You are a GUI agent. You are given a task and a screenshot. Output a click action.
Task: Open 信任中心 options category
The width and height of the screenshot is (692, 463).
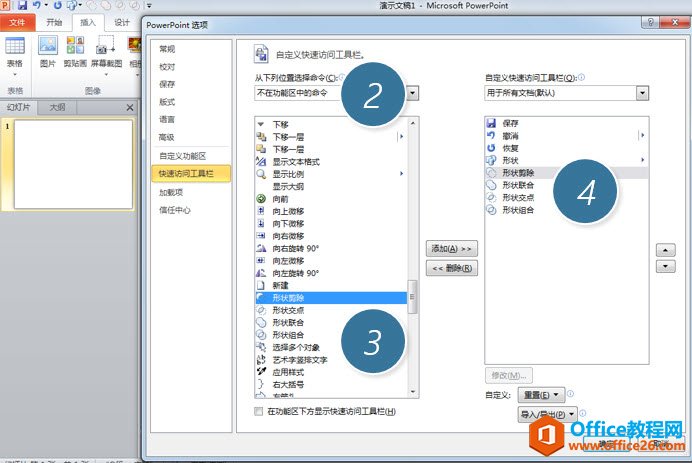191,210
